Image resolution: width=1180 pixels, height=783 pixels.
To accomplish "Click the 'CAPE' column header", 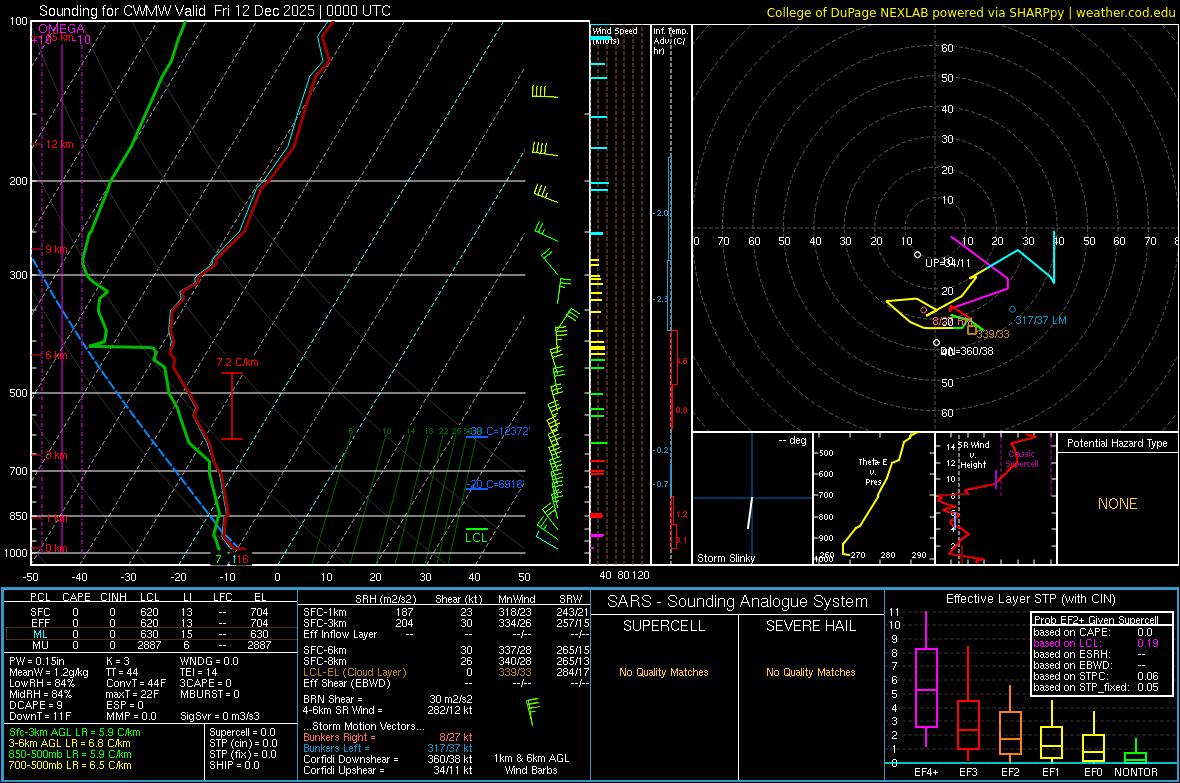I will click(76, 597).
